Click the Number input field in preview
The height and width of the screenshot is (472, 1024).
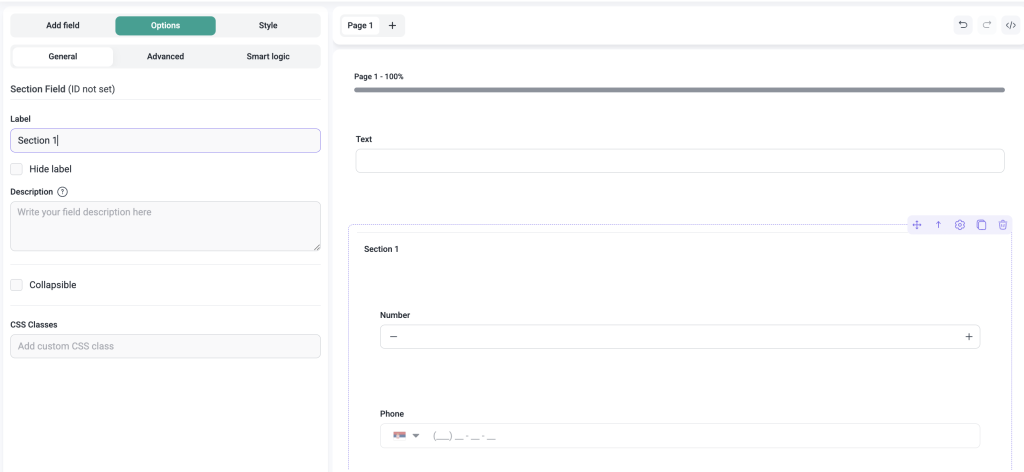click(680, 337)
